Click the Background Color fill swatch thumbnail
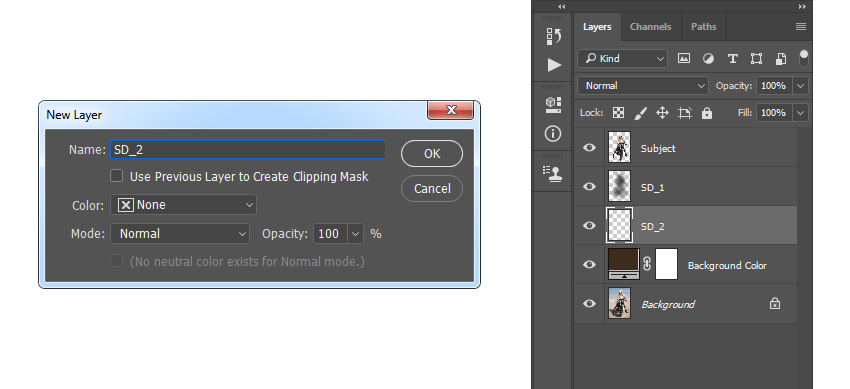Image resolution: width=850 pixels, height=389 pixels. [624, 264]
